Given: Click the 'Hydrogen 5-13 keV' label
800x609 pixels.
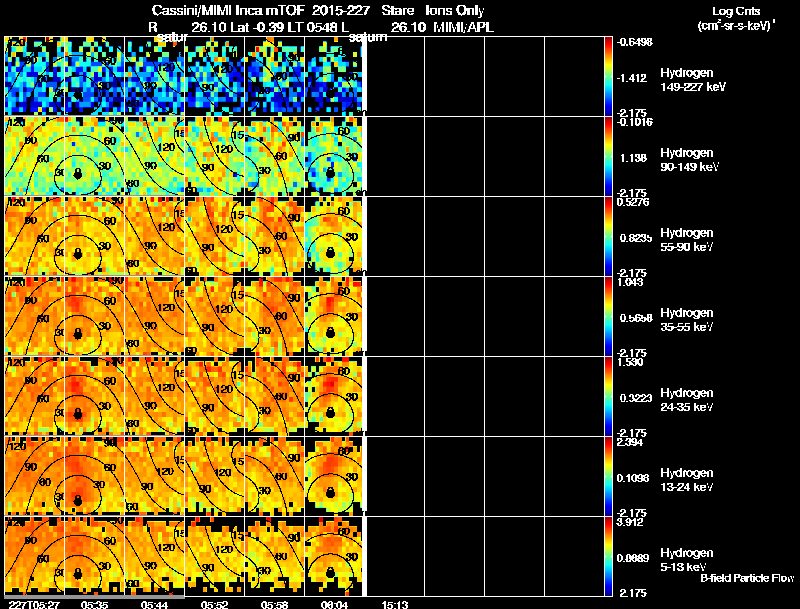Looking at the screenshot, I should pyautogui.click(x=687, y=560).
